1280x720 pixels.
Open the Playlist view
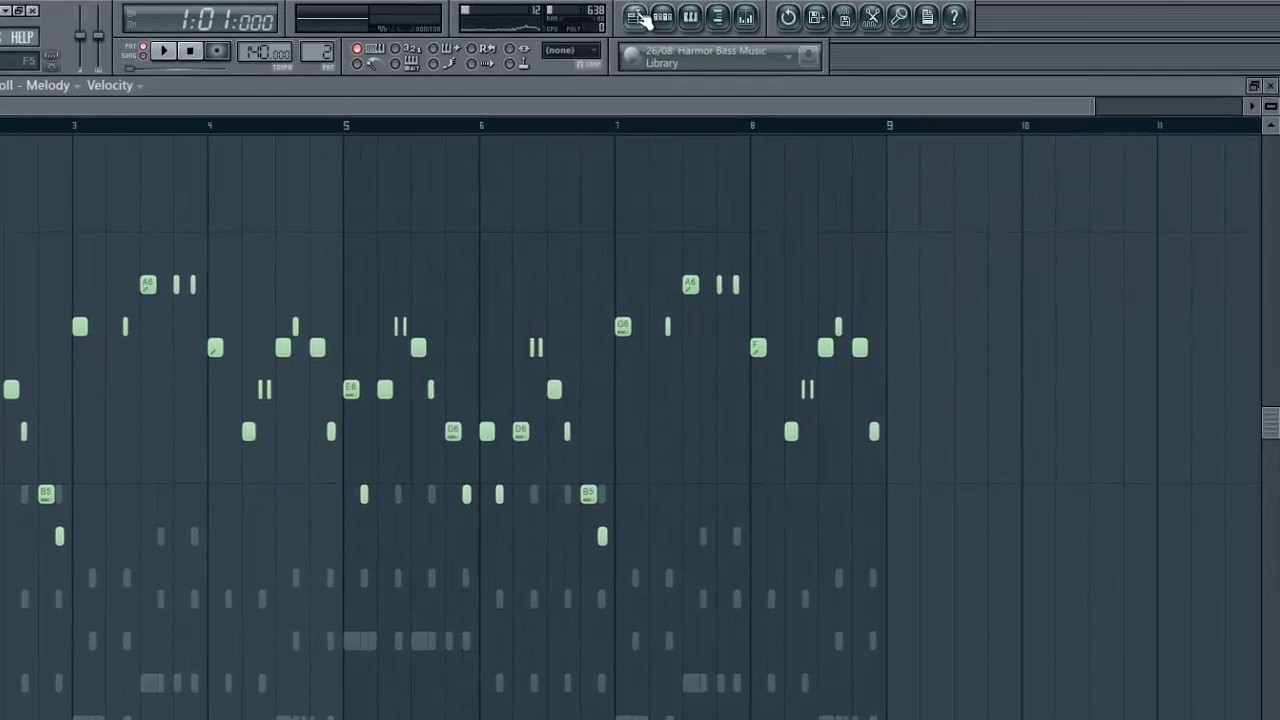[636, 17]
